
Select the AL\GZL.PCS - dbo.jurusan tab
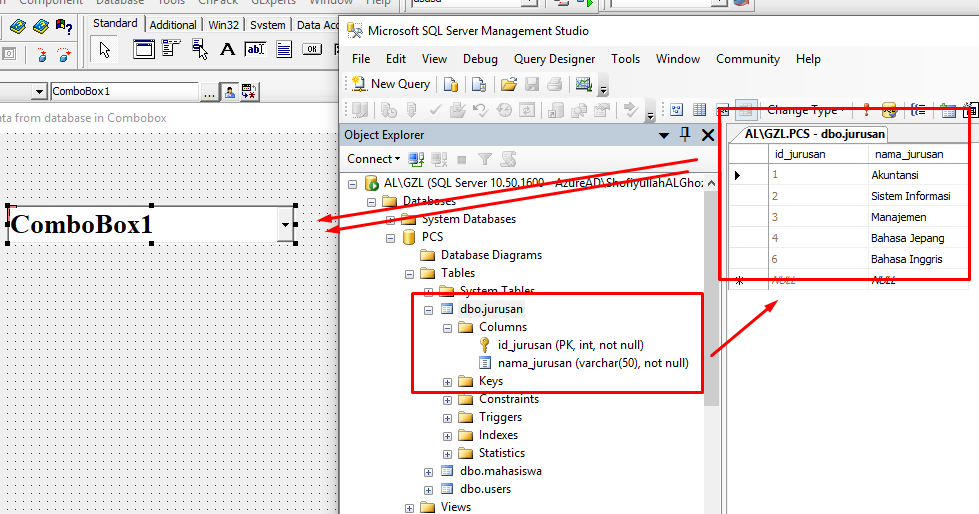click(x=814, y=134)
